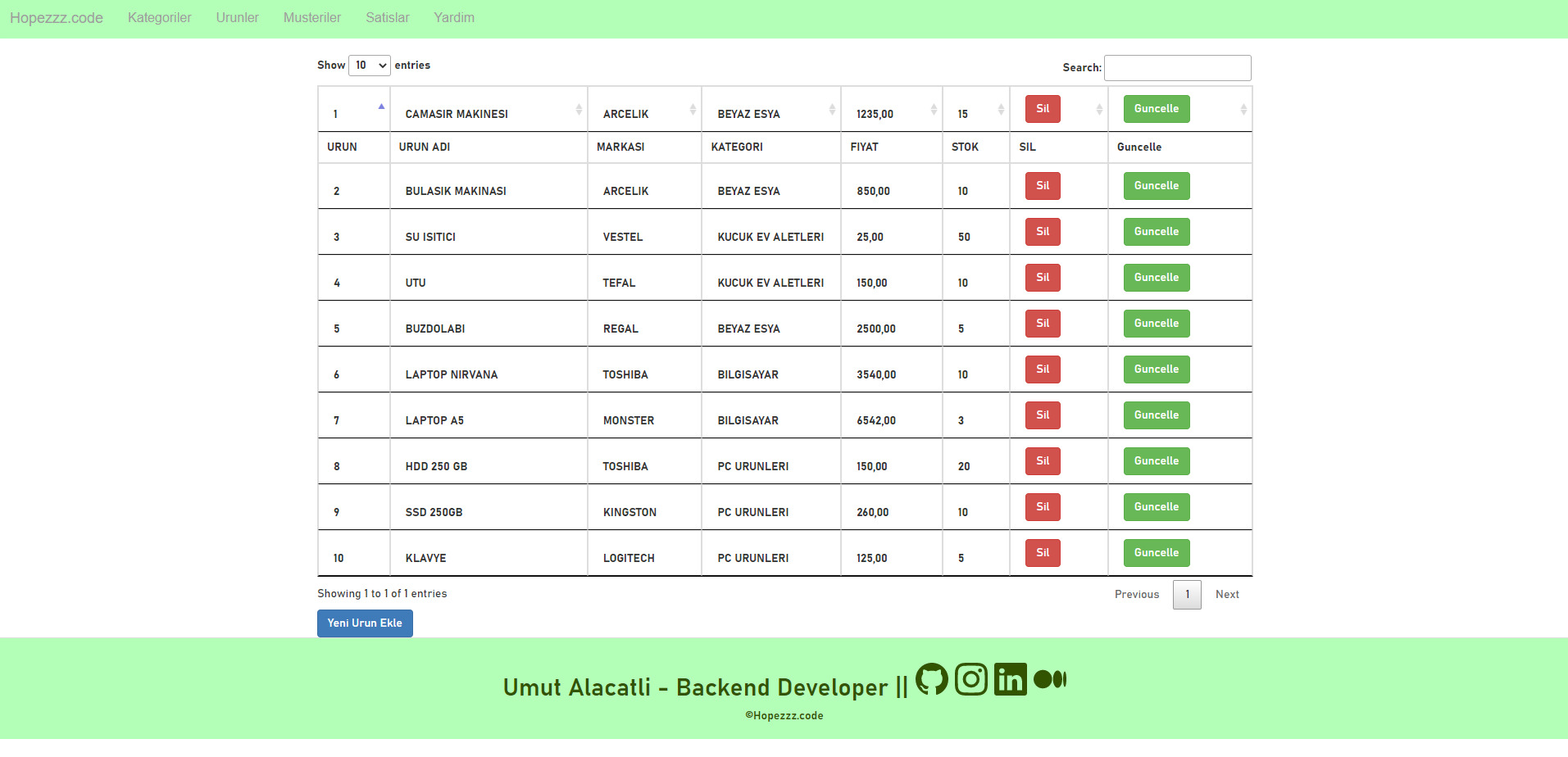
Task: Open the Instagram icon in the footer
Action: coord(971,678)
